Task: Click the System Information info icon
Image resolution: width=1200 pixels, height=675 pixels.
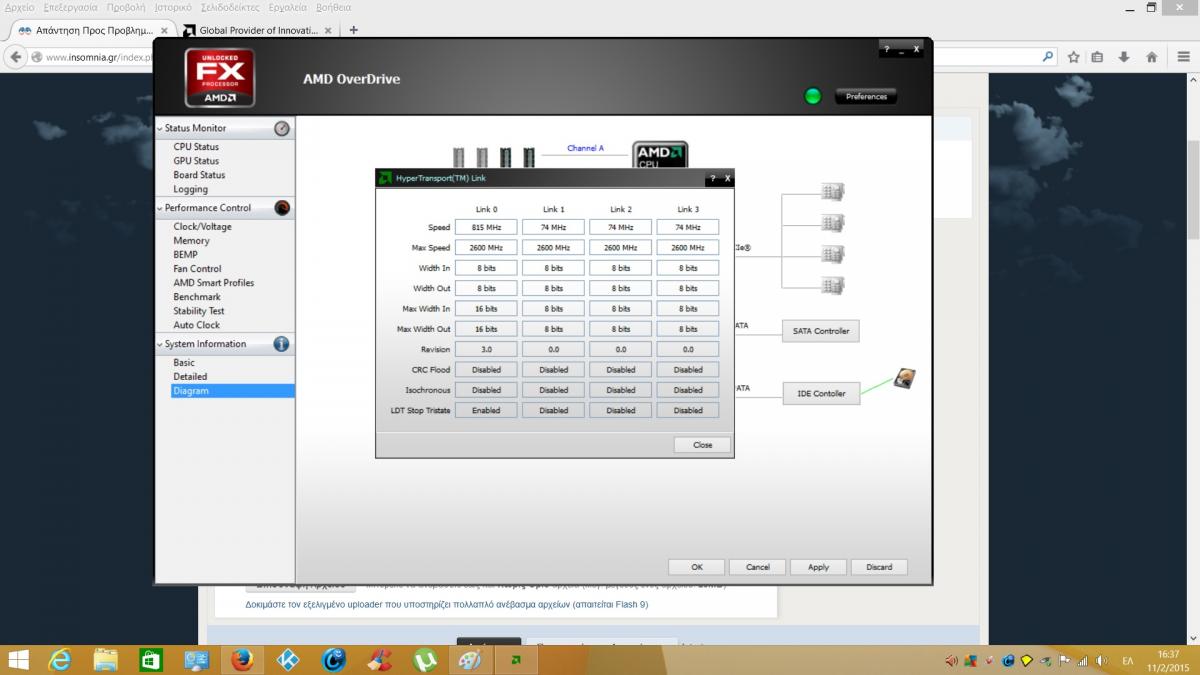Action: point(282,344)
